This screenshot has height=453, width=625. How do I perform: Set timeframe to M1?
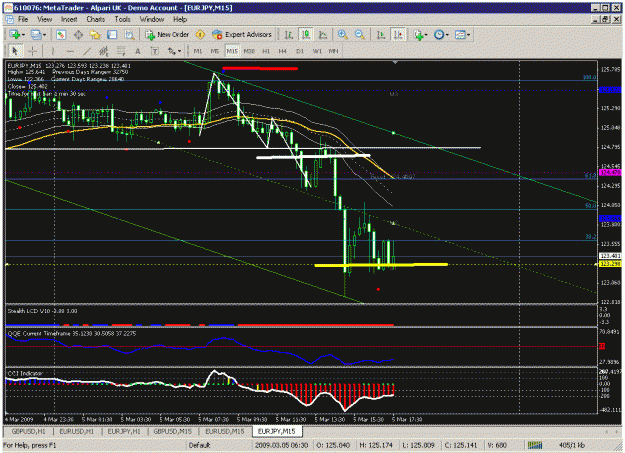pyautogui.click(x=198, y=51)
